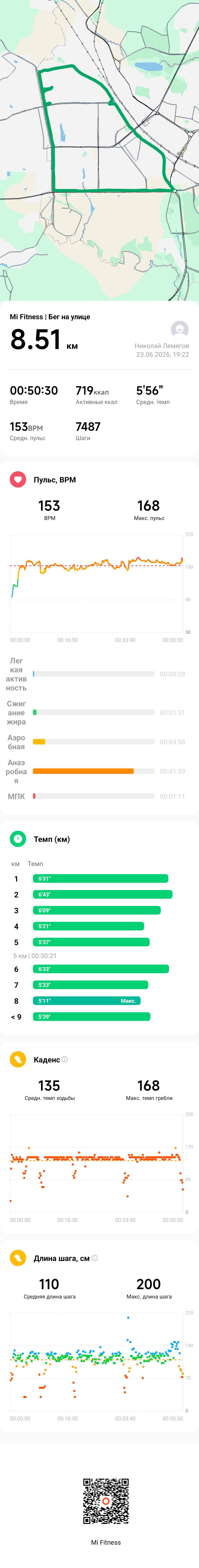Click the heart rate line chart

pos(96,583)
